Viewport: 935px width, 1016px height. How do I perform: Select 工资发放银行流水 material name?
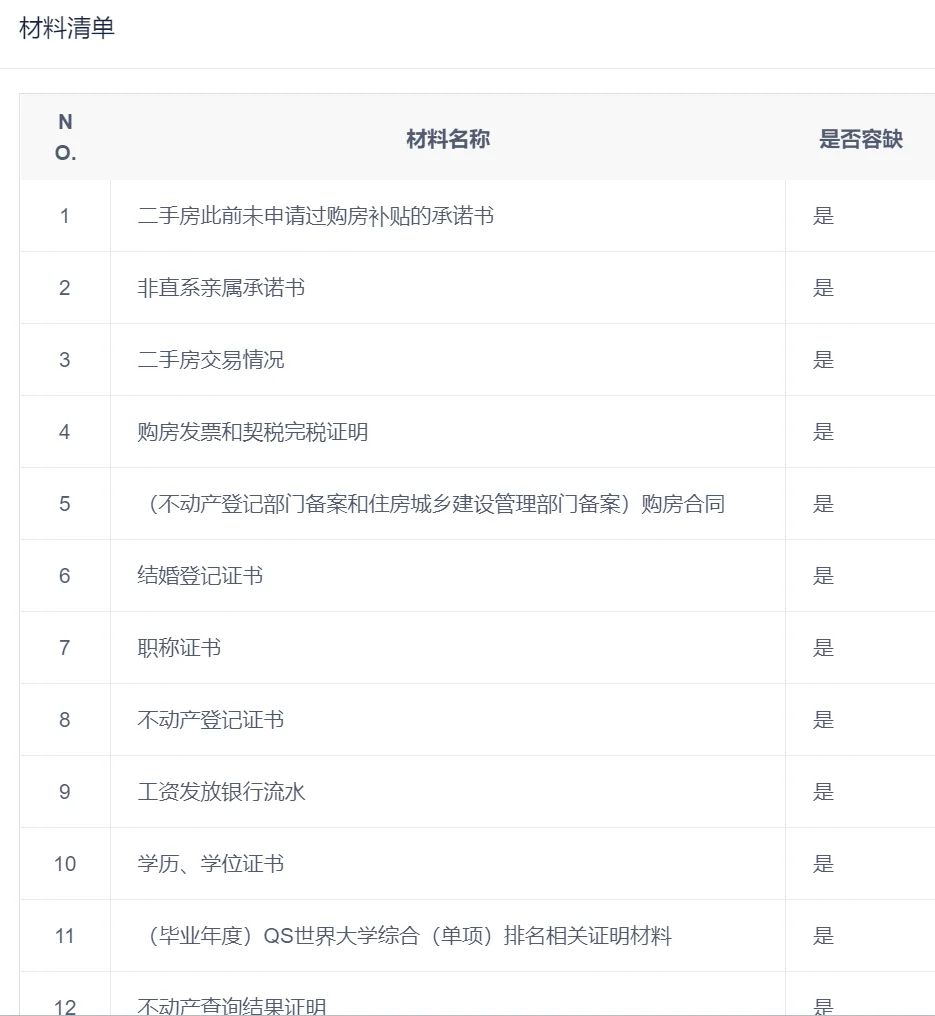point(221,791)
